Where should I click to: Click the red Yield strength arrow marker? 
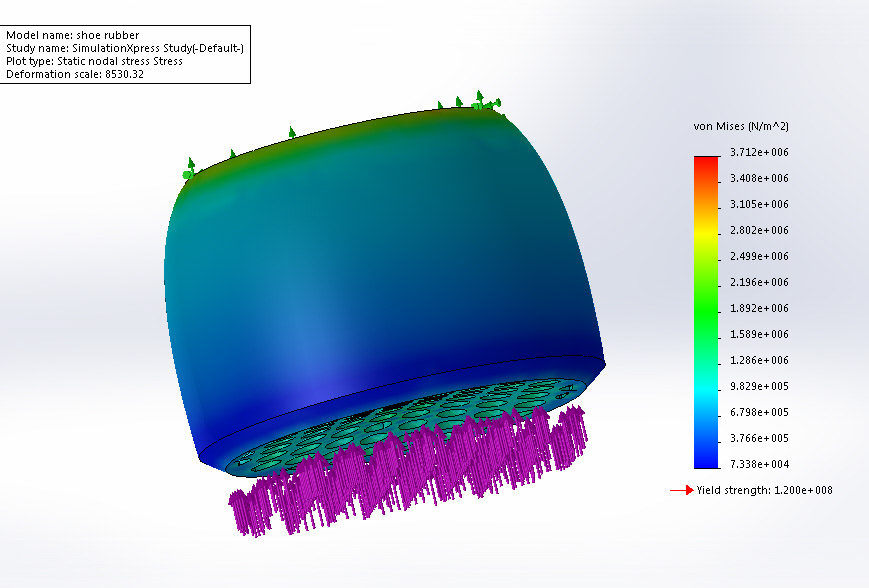tap(682, 490)
